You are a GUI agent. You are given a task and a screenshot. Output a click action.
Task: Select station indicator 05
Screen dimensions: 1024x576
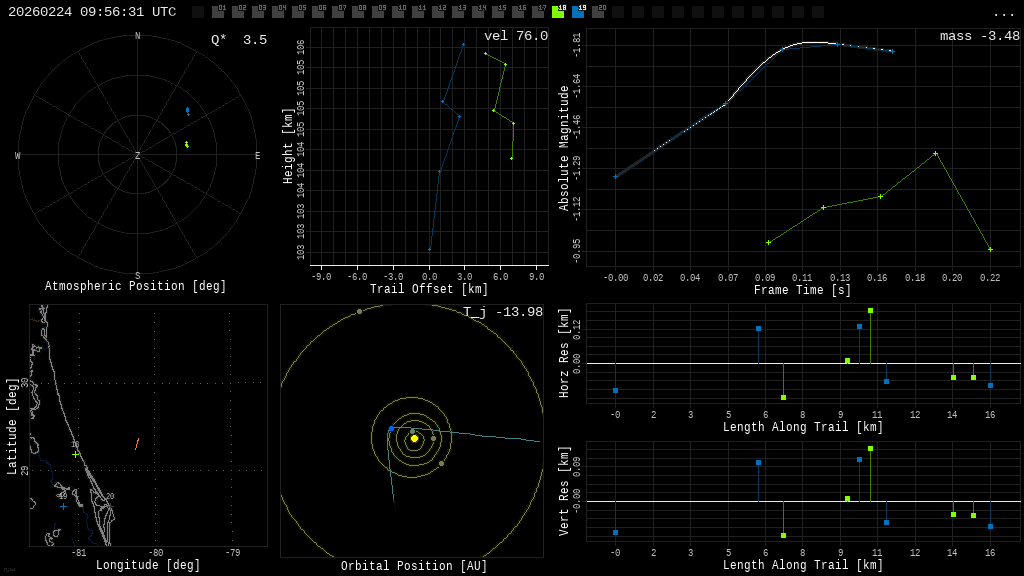[298, 11]
